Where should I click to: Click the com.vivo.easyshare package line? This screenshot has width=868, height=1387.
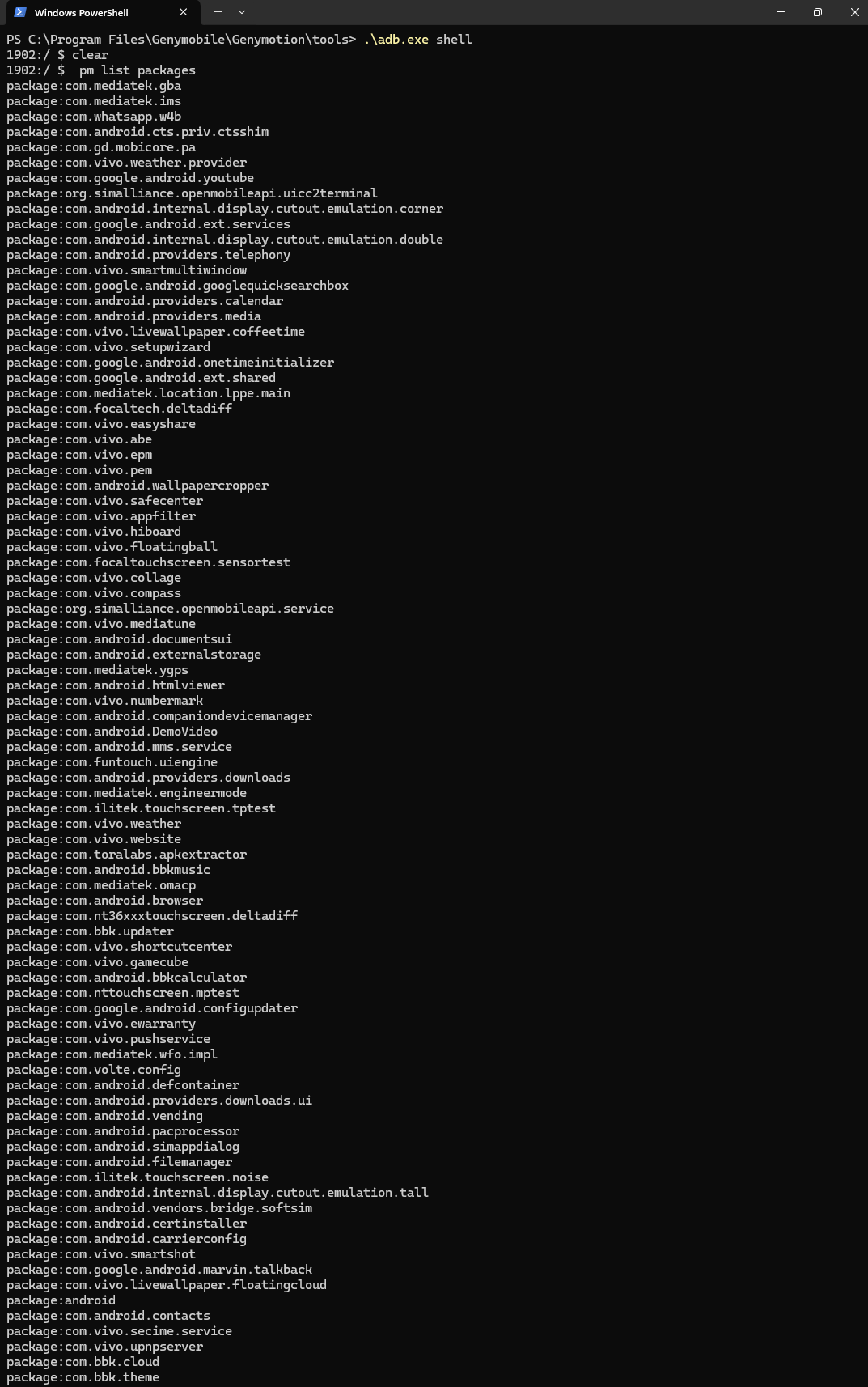pyautogui.click(x=101, y=424)
